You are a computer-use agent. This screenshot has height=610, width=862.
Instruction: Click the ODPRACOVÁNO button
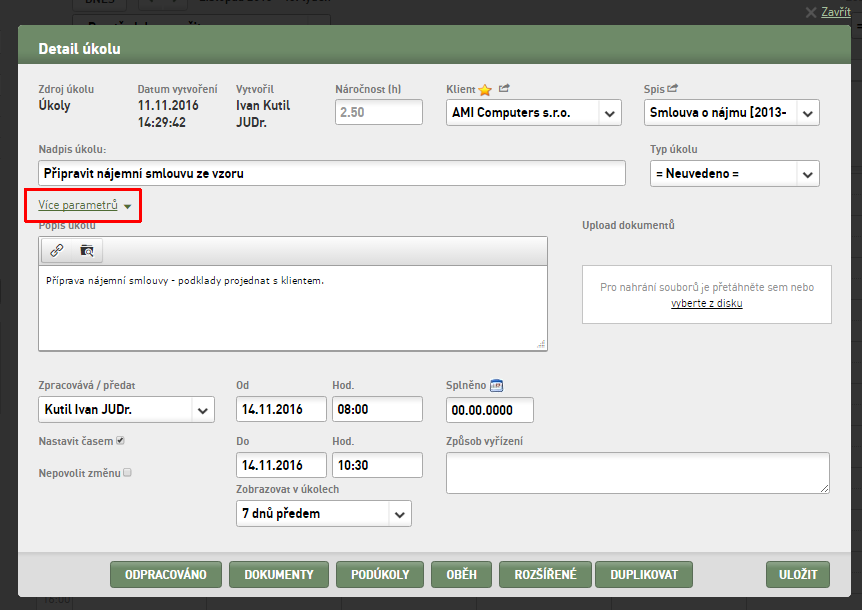pos(166,574)
